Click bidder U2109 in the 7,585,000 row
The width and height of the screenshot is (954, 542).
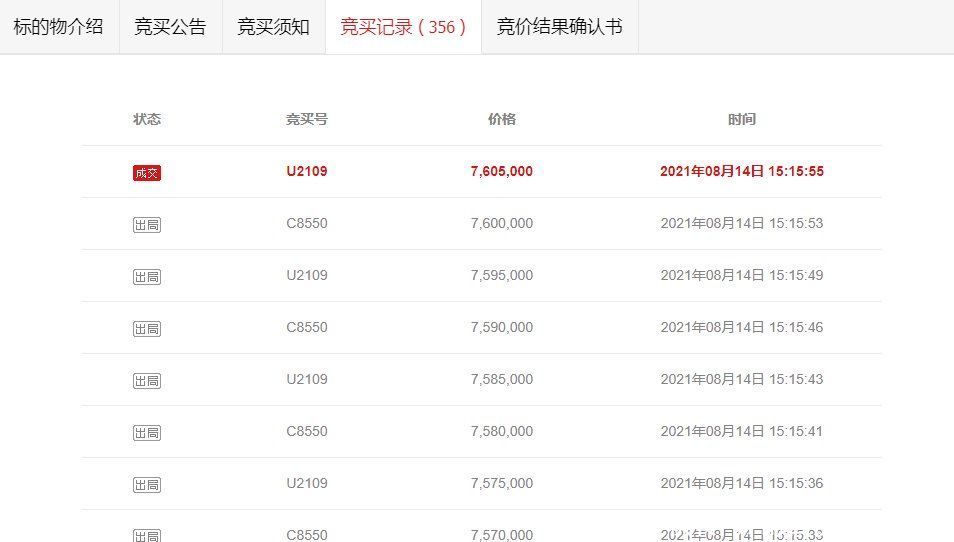(307, 379)
